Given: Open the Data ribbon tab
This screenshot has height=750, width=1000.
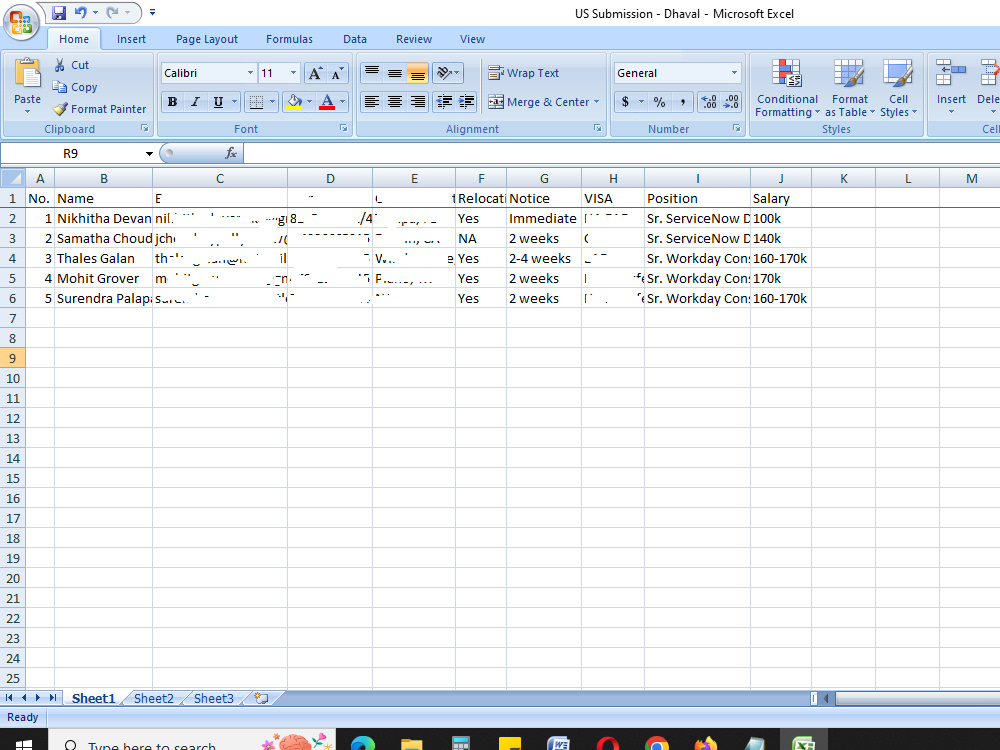Looking at the screenshot, I should coord(355,39).
